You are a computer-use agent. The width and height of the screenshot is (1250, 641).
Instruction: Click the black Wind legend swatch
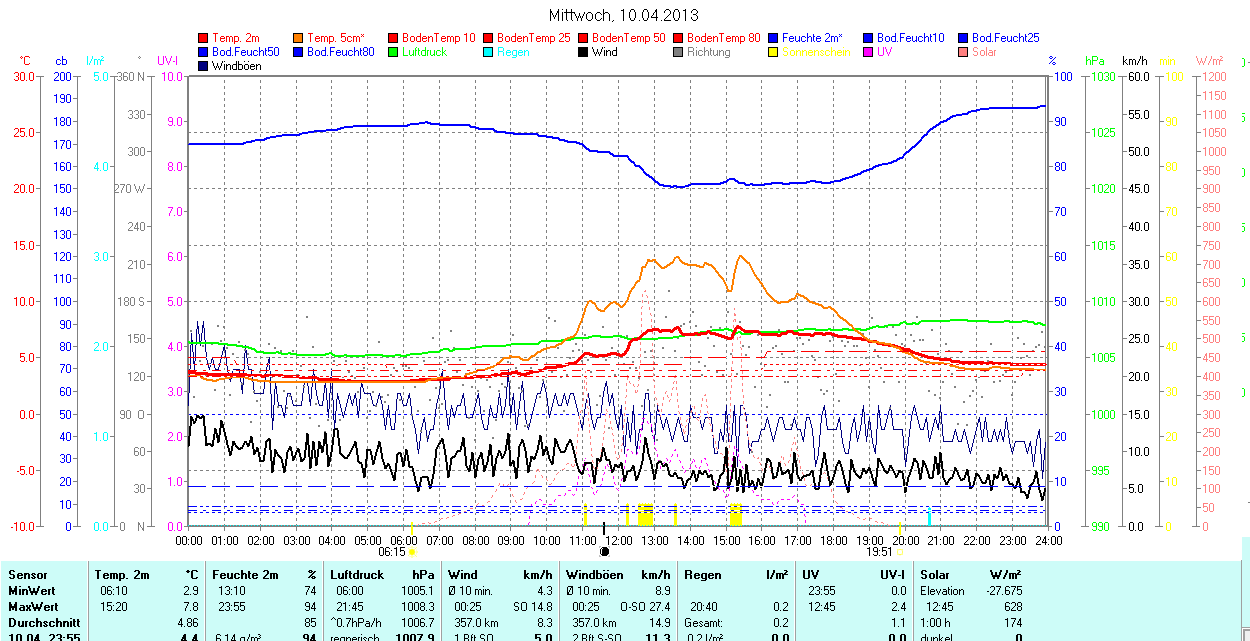point(583,52)
